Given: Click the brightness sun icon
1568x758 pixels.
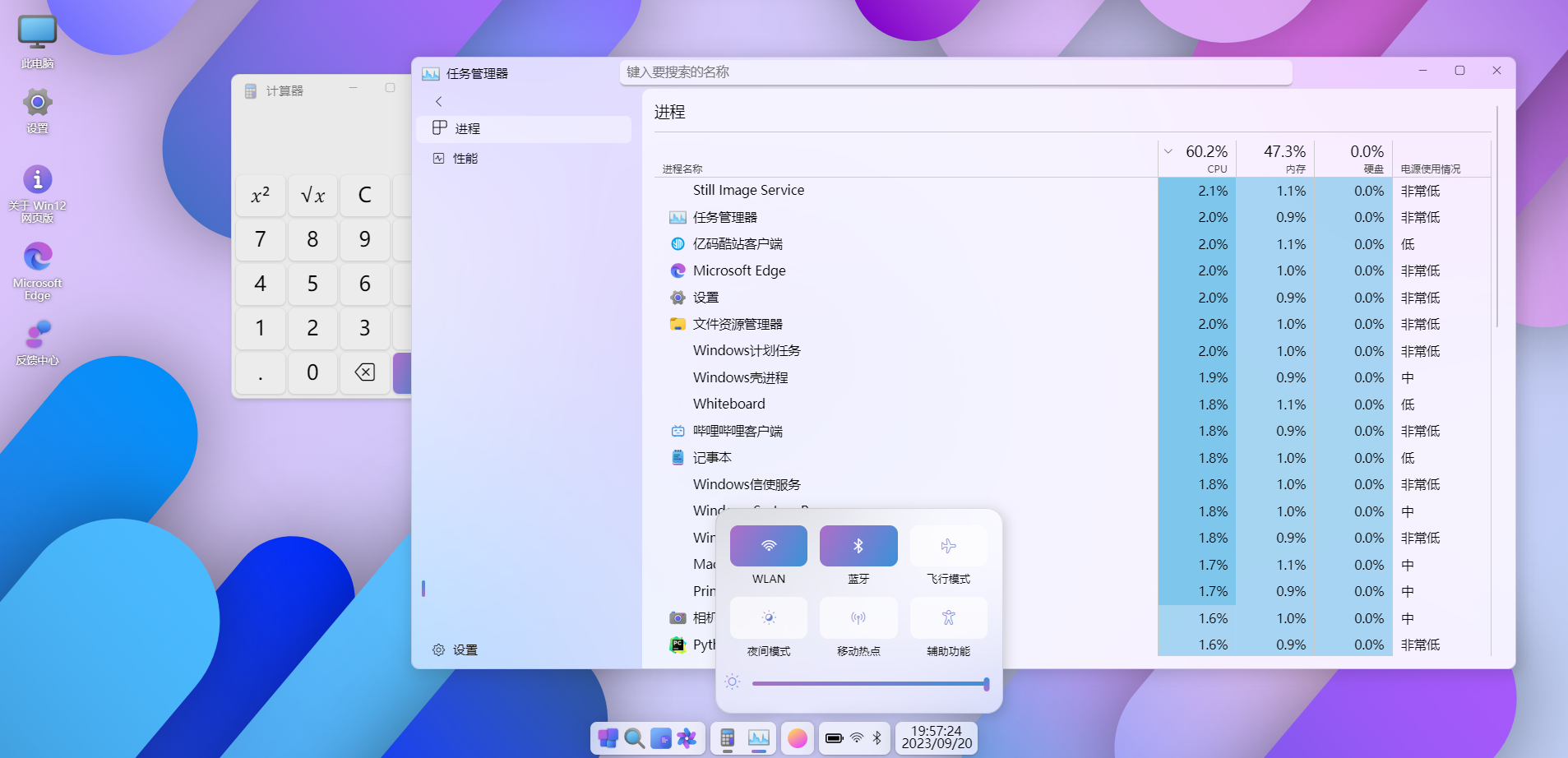Looking at the screenshot, I should (x=733, y=682).
